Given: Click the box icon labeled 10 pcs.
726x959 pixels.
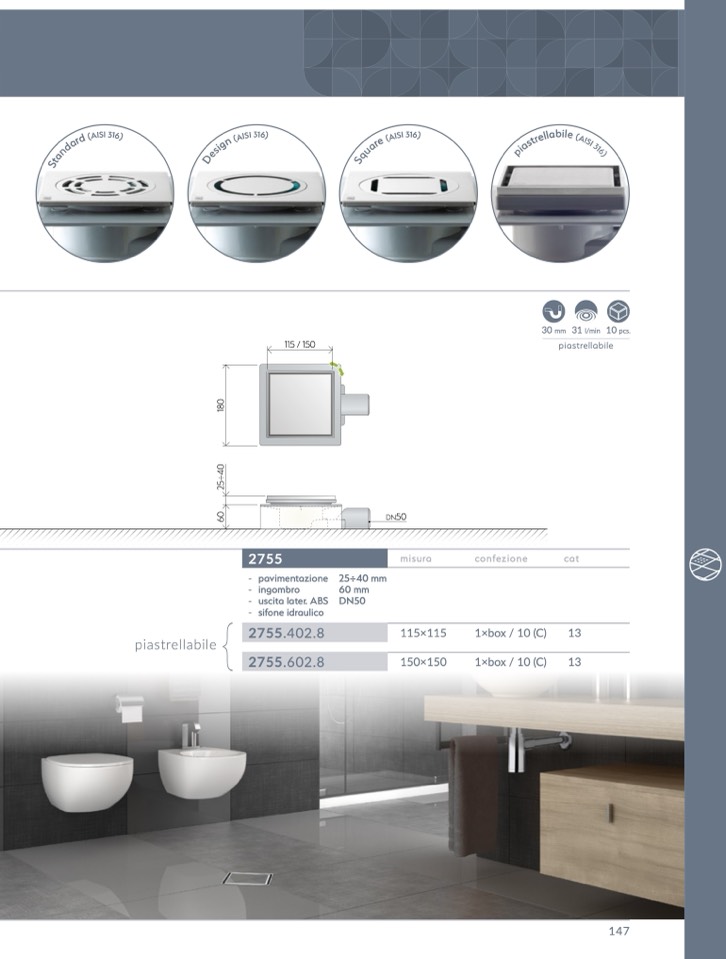Looking at the screenshot, I should pyautogui.click(x=618, y=311).
